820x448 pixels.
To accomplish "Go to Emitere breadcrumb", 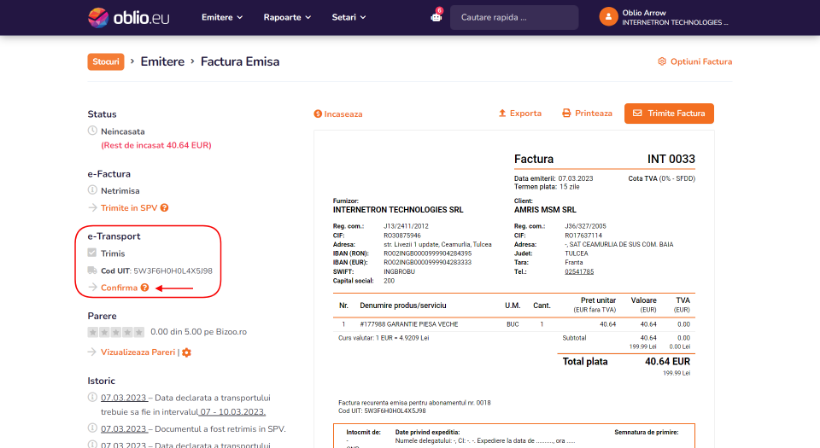I will click(x=163, y=62).
